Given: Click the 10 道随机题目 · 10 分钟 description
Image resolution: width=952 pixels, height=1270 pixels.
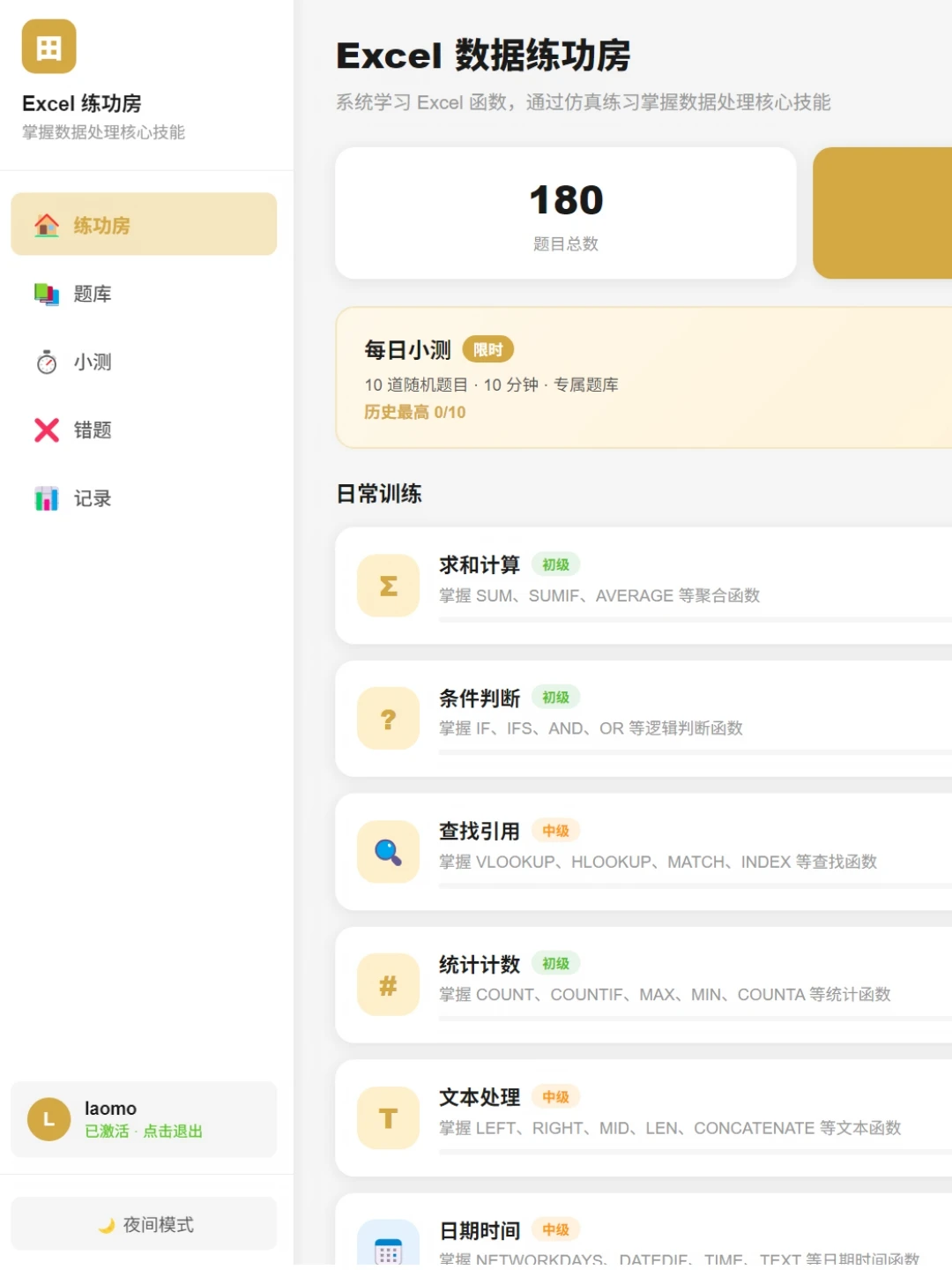Looking at the screenshot, I should tap(492, 385).
